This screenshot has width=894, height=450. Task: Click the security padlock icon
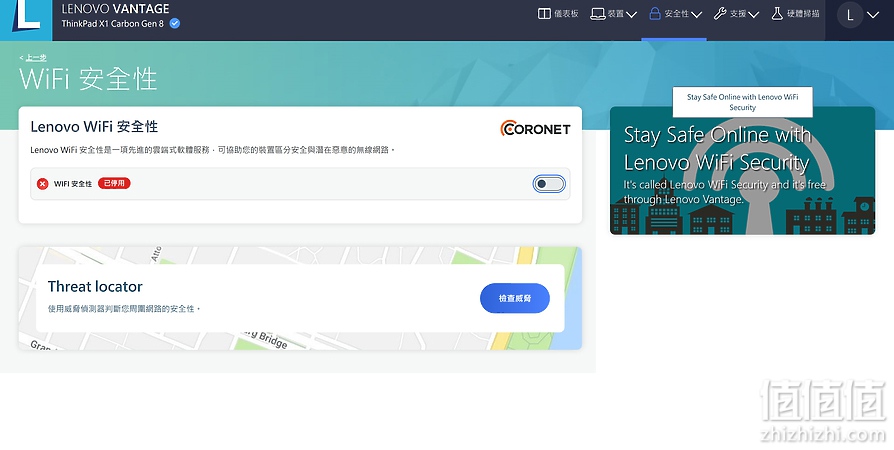(655, 14)
